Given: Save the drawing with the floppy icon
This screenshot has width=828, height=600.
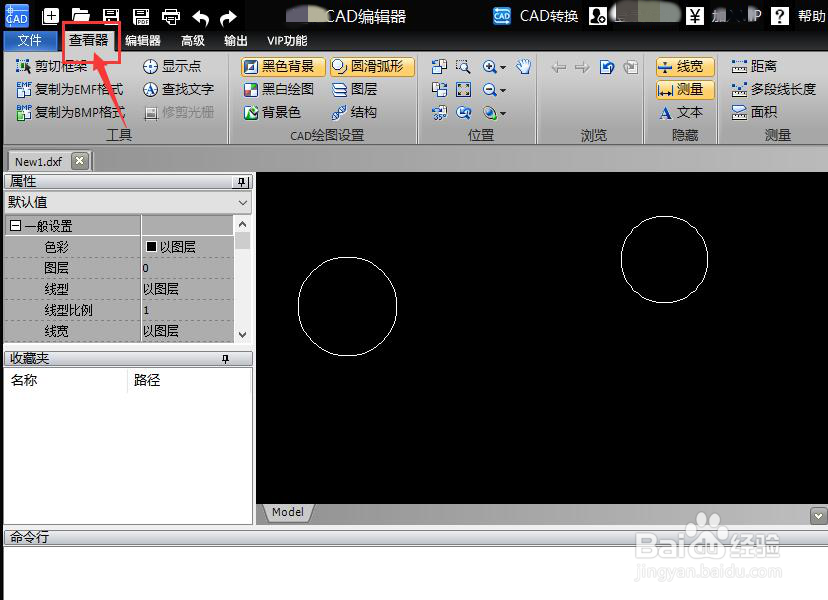Looking at the screenshot, I should pos(111,16).
